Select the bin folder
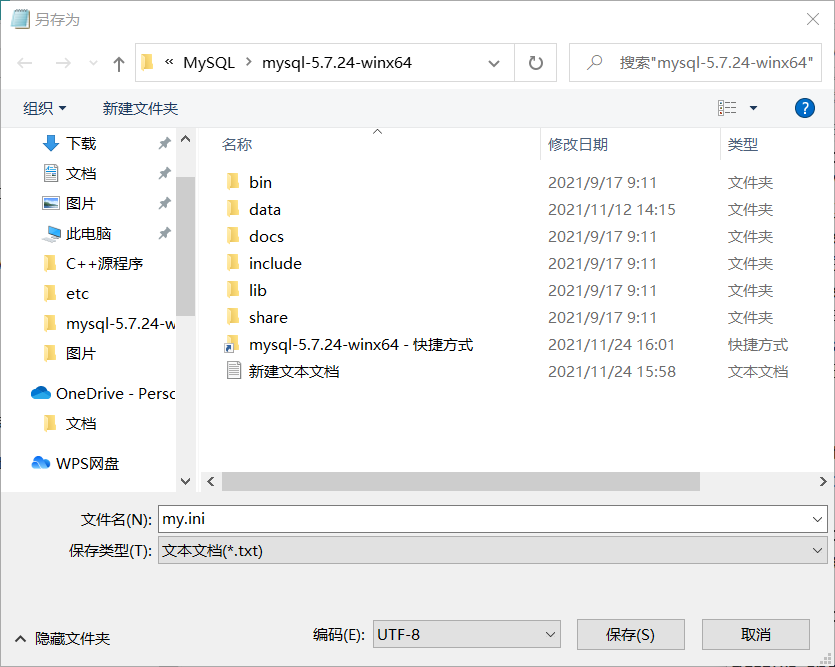 pos(260,183)
